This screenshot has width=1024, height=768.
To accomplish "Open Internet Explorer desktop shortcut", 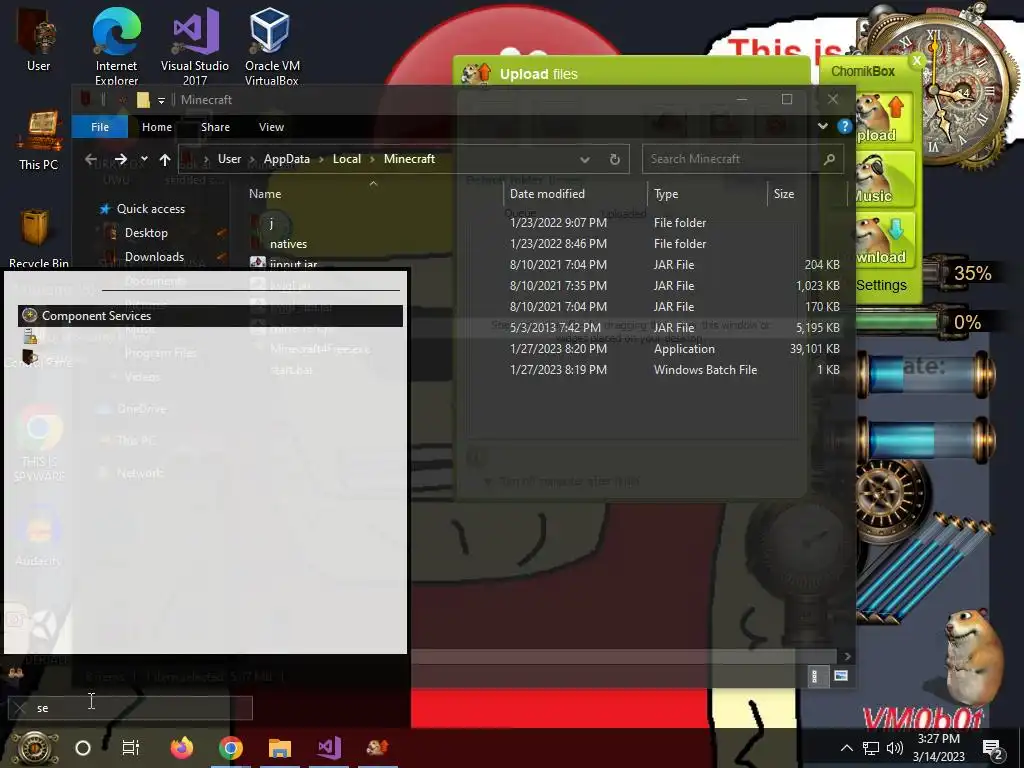I will click(116, 44).
